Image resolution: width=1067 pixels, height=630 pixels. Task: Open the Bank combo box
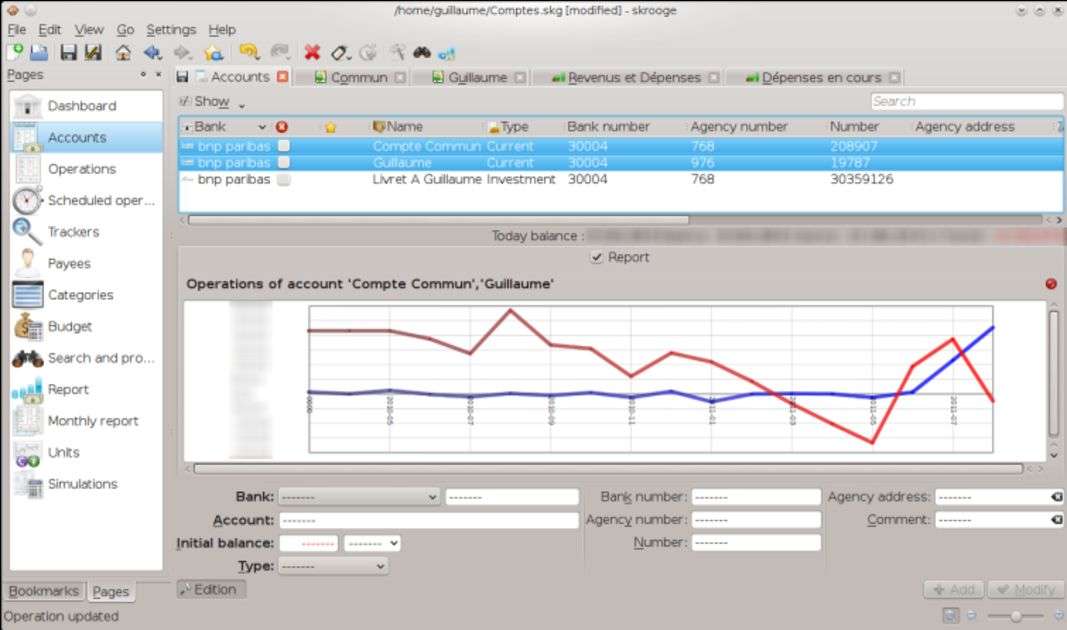(x=359, y=497)
